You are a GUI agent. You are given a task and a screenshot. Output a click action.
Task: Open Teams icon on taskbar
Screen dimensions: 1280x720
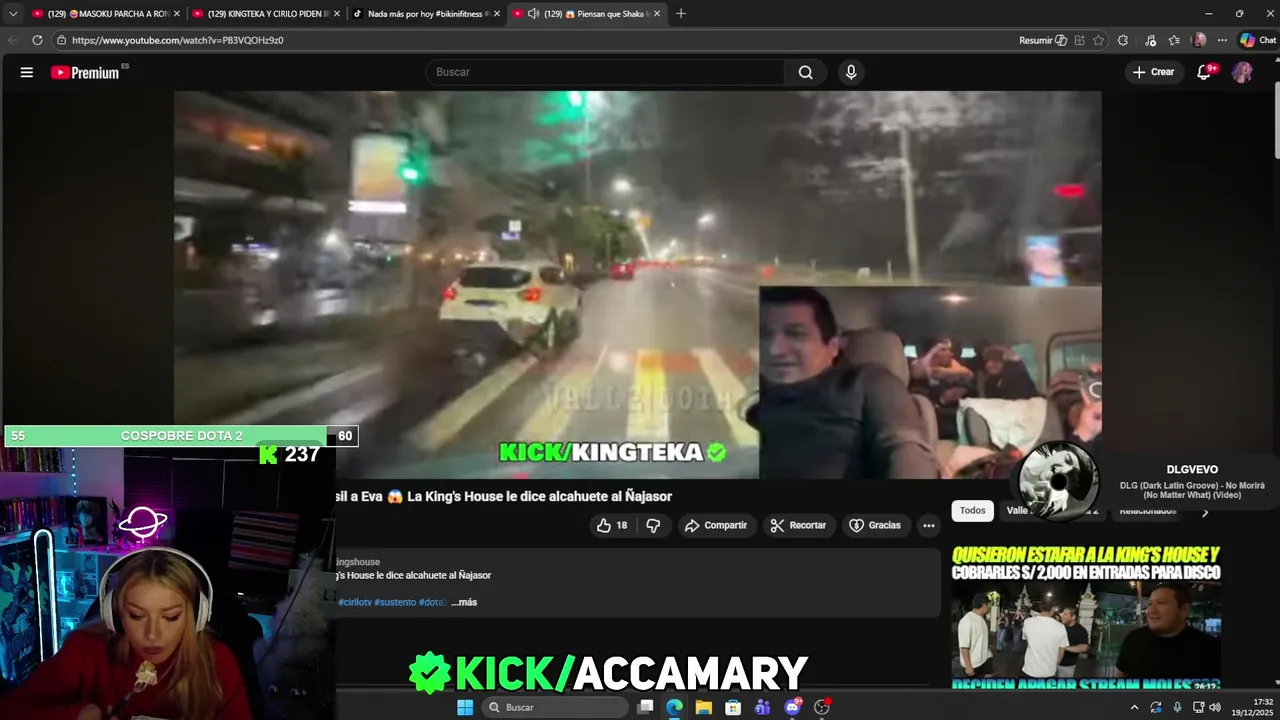[763, 707]
